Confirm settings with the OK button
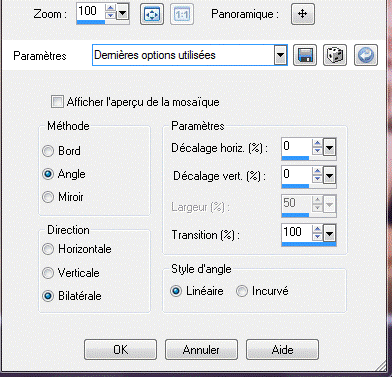Image resolution: width=392 pixels, height=377 pixels. 120,350
